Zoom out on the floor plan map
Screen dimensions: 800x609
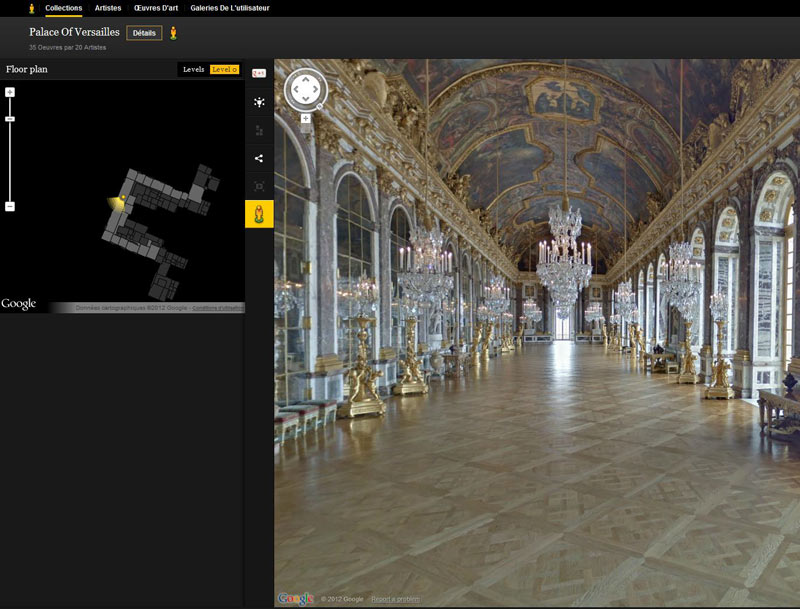10,207
